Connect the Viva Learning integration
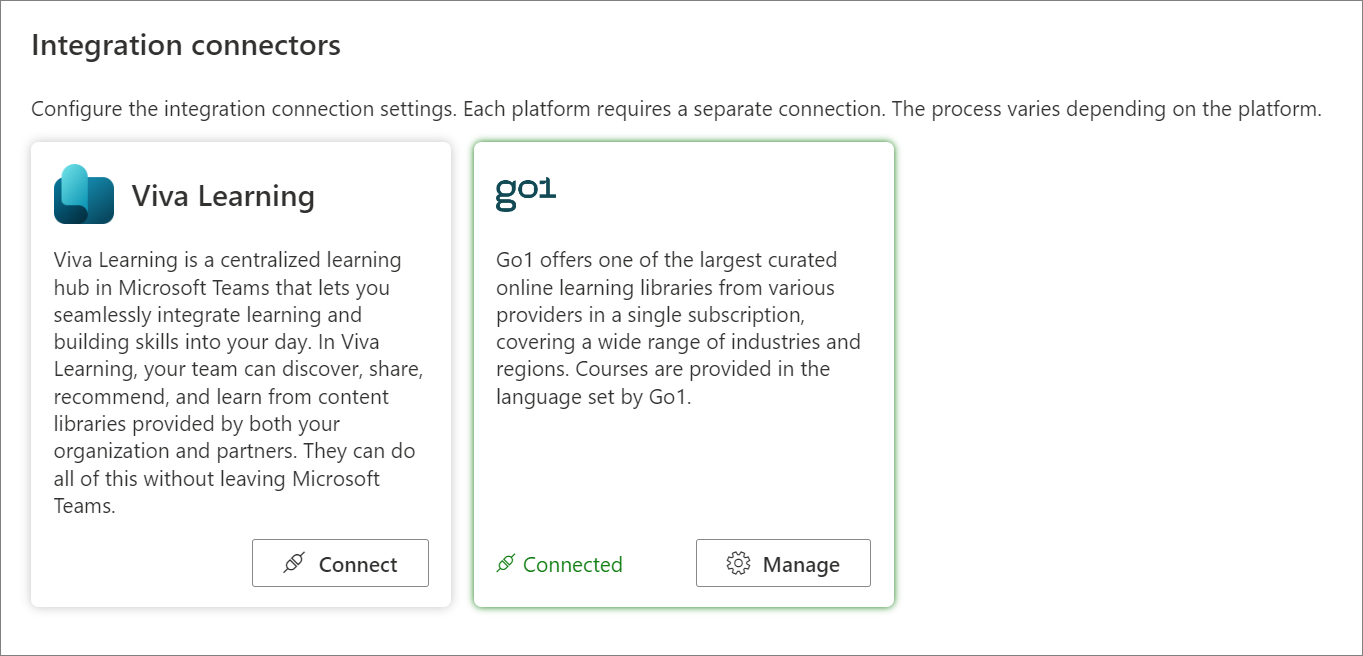1363x656 pixels. pos(340,563)
